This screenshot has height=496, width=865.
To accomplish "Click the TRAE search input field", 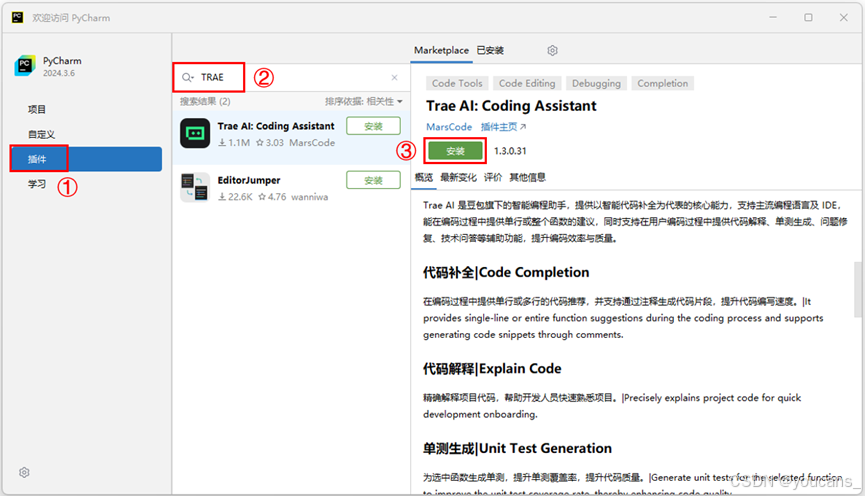I will point(292,77).
